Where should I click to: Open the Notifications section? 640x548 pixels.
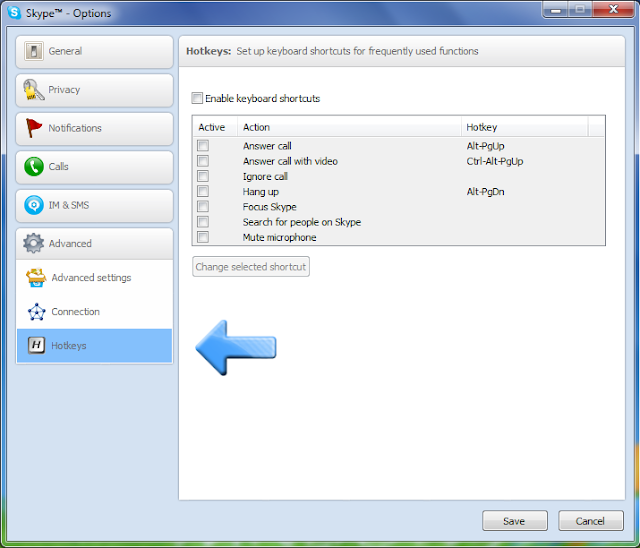94,129
